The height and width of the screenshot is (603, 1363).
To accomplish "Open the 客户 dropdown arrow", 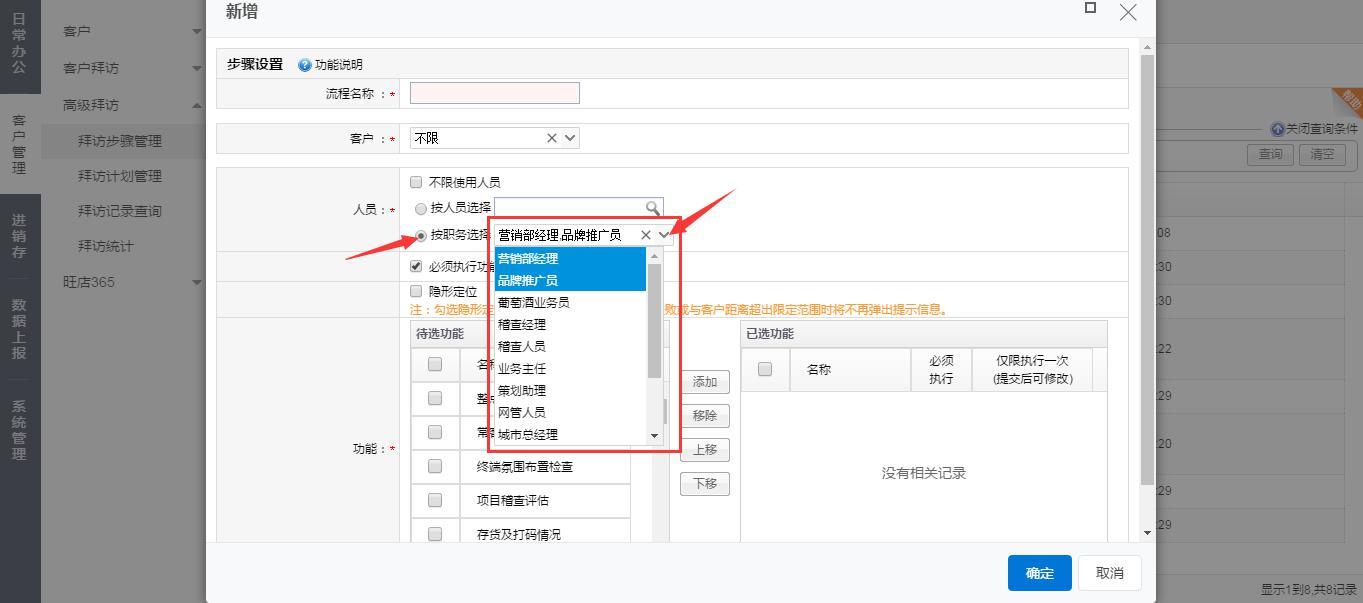I will [570, 138].
